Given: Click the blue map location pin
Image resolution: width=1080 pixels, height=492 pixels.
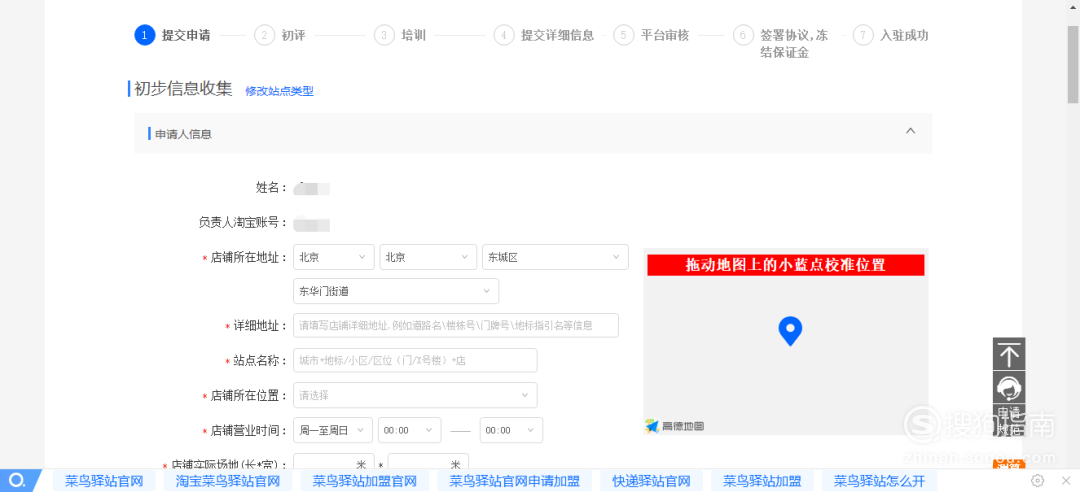Looking at the screenshot, I should 790,330.
